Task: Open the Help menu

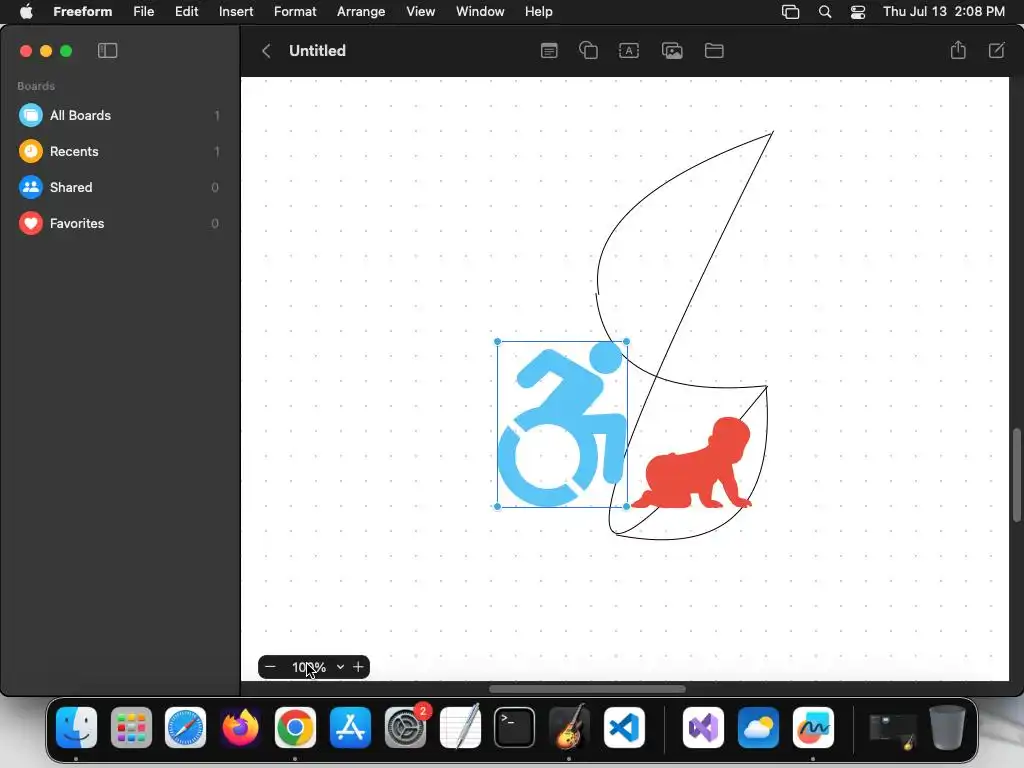Action: pos(539,12)
